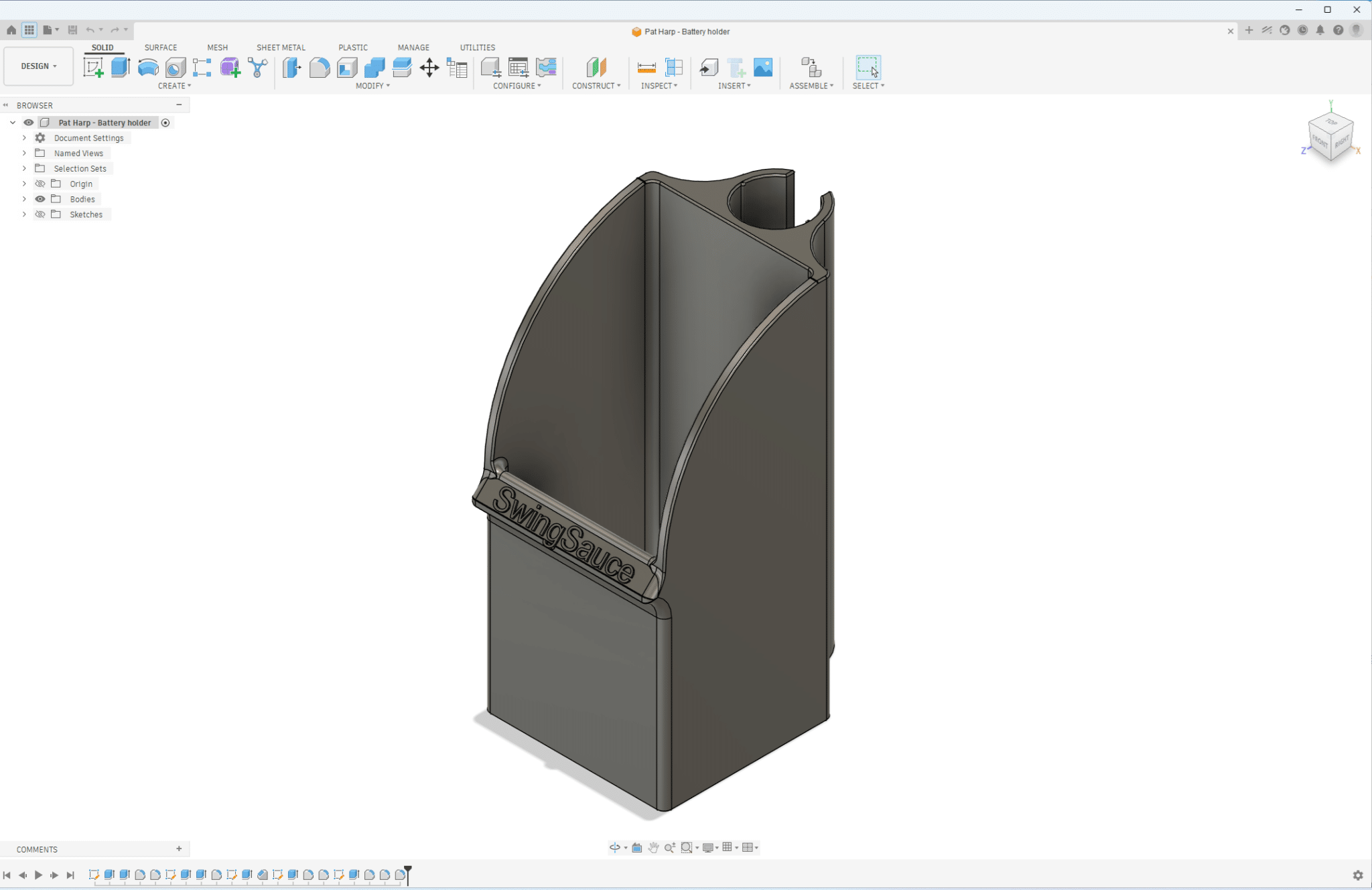Activate the window Select tool
Viewport: 1372px width, 890px height.
tap(868, 67)
